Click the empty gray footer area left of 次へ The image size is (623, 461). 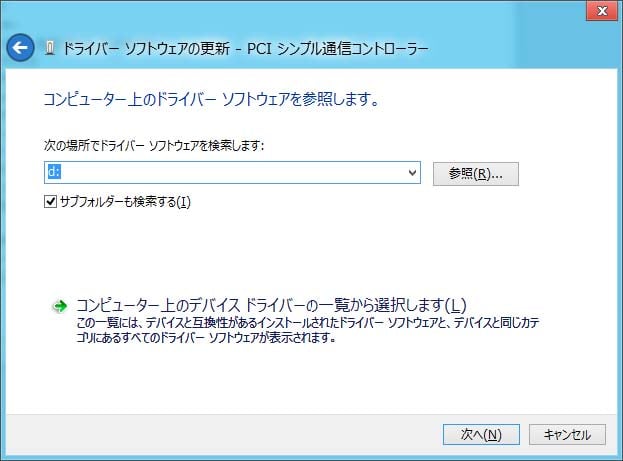point(222,434)
